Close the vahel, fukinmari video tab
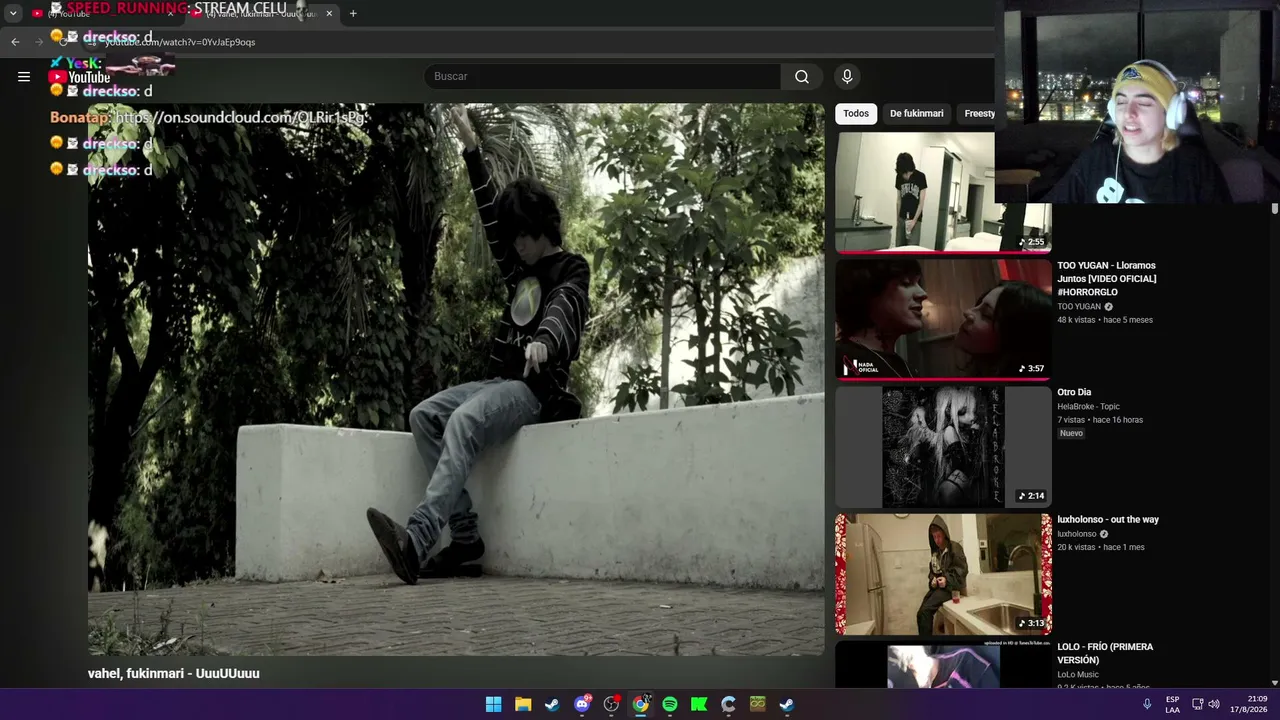1280x720 pixels. [329, 14]
